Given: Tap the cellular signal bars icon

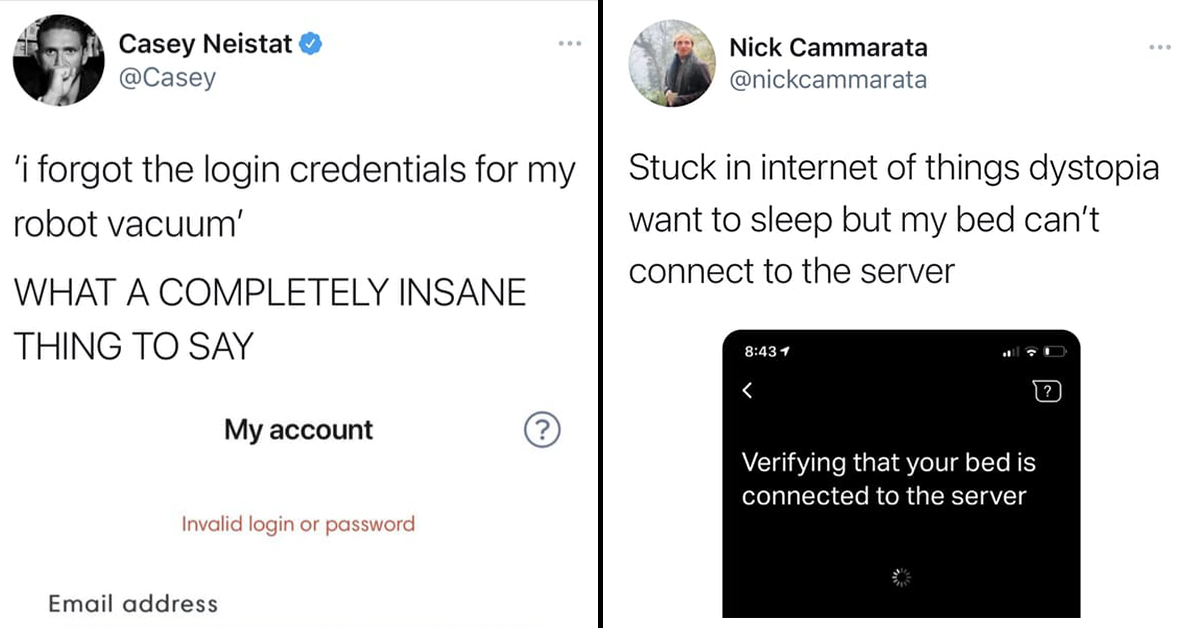Looking at the screenshot, I should [1012, 353].
